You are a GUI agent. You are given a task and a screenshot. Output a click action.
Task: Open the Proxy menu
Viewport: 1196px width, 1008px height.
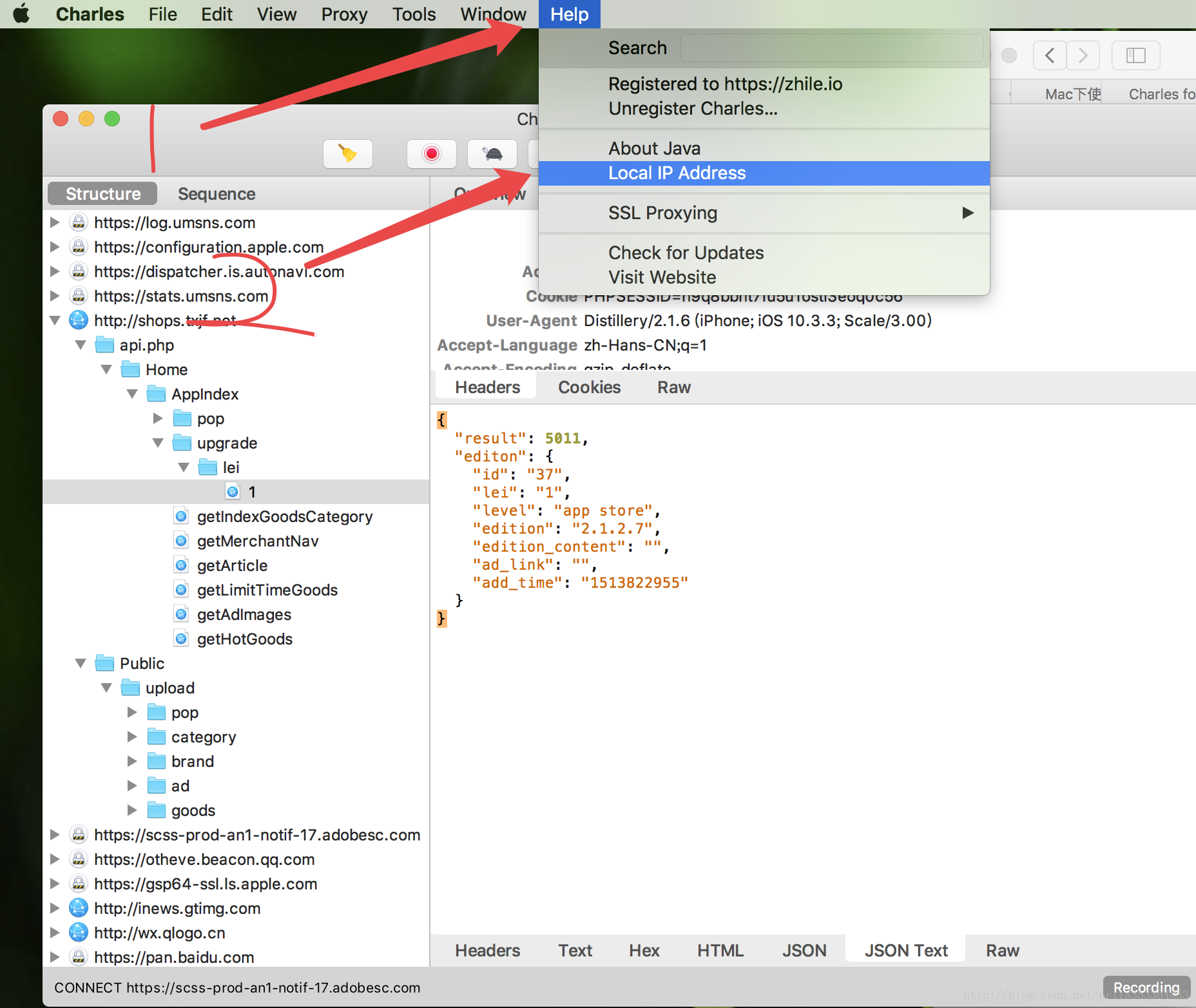pyautogui.click(x=344, y=14)
